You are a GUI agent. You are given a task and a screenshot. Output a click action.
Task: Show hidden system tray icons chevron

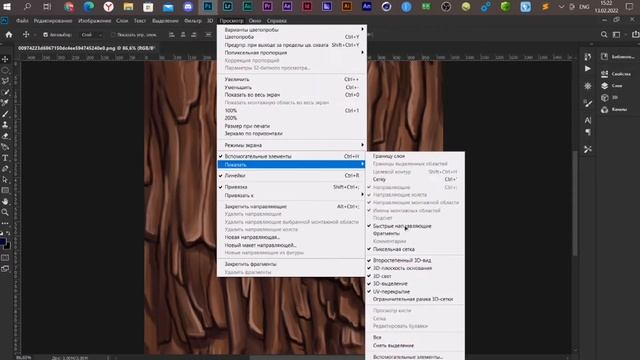click(x=561, y=7)
